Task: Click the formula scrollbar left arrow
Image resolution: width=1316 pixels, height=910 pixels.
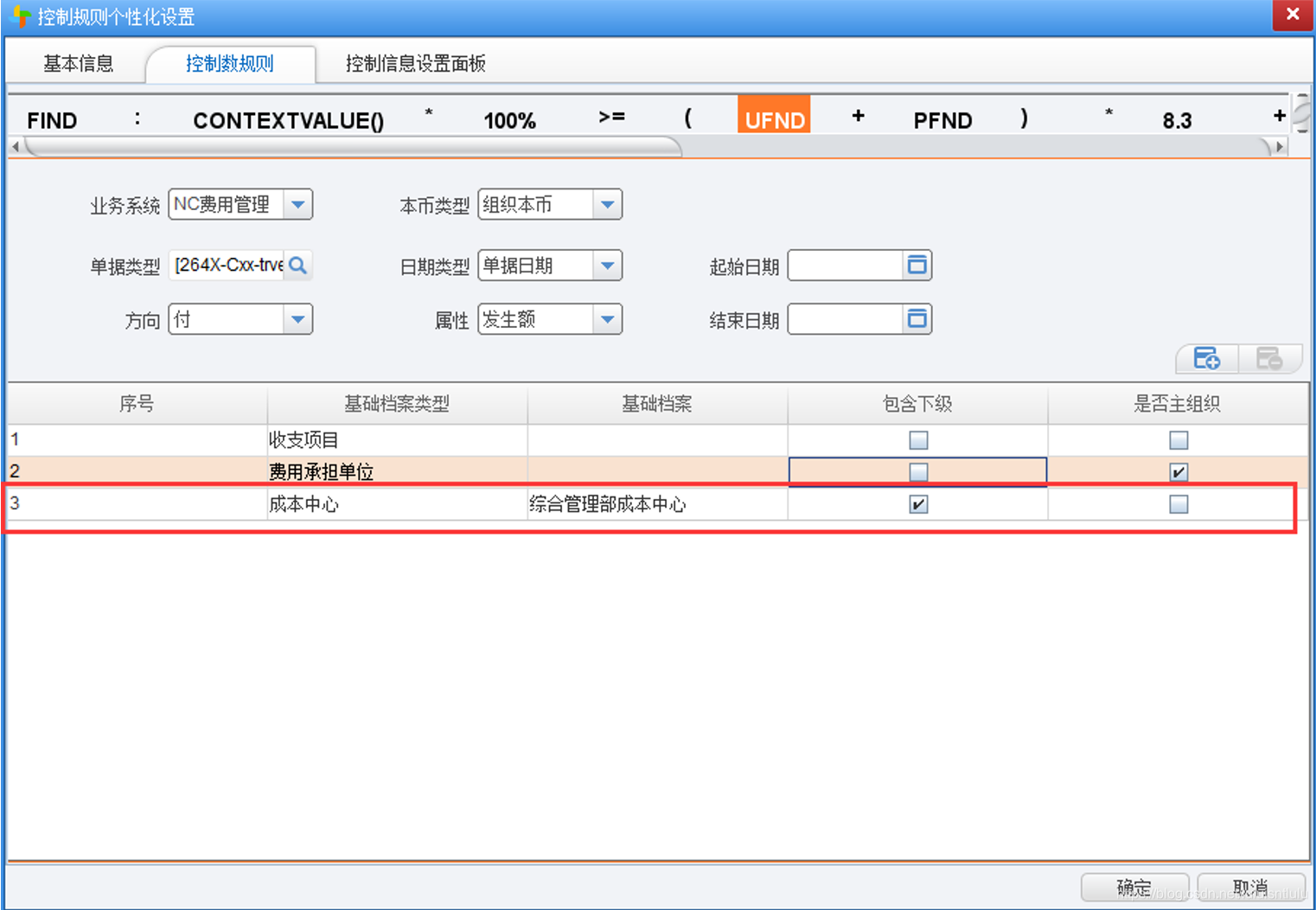Action: [16, 146]
